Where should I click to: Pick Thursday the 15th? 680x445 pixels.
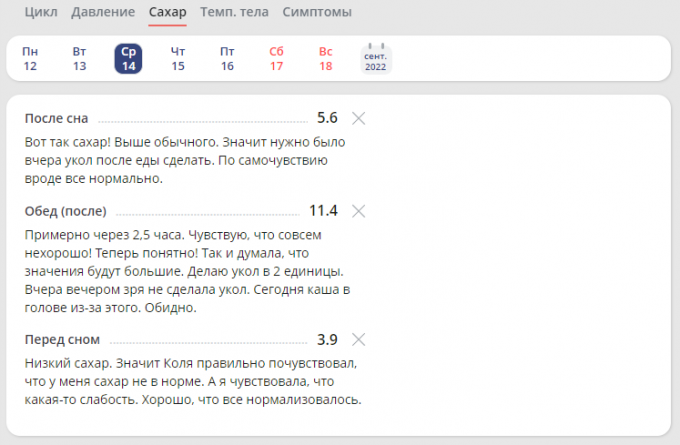(x=178, y=59)
